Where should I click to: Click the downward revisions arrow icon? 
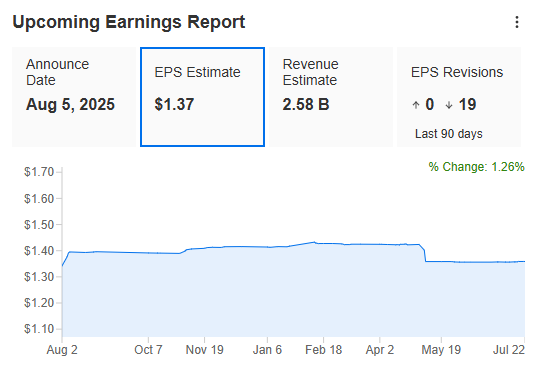pyautogui.click(x=449, y=105)
